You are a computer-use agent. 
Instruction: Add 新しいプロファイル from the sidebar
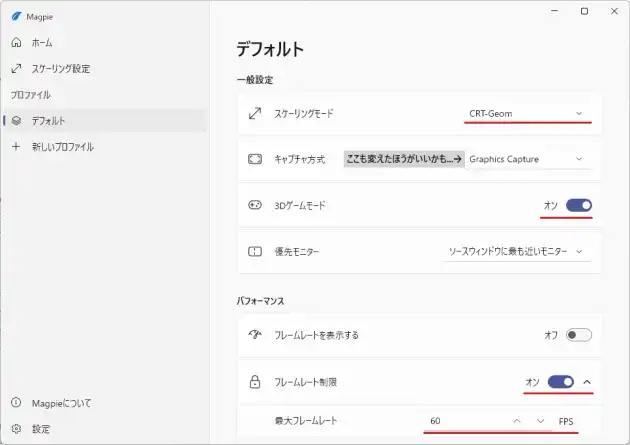click(62, 147)
